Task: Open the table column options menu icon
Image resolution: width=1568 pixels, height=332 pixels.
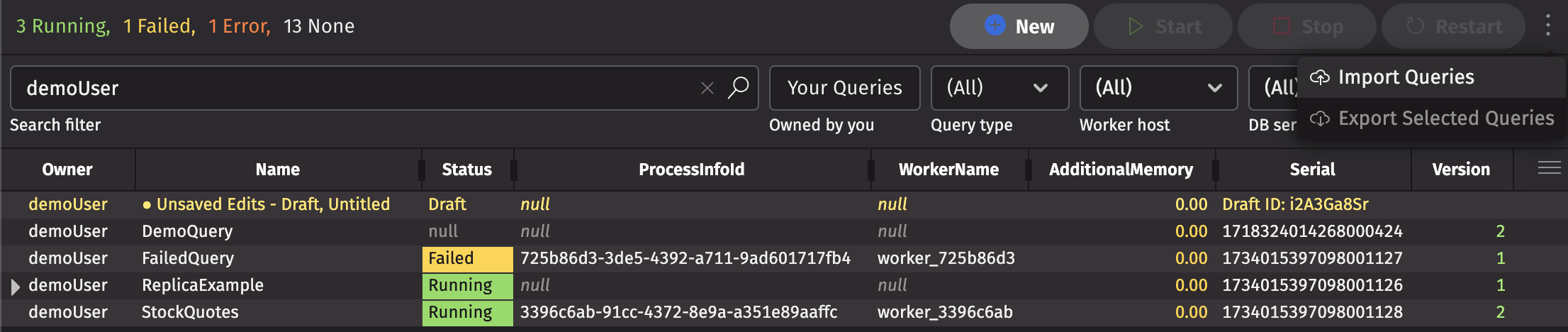Action: pyautogui.click(x=1549, y=168)
